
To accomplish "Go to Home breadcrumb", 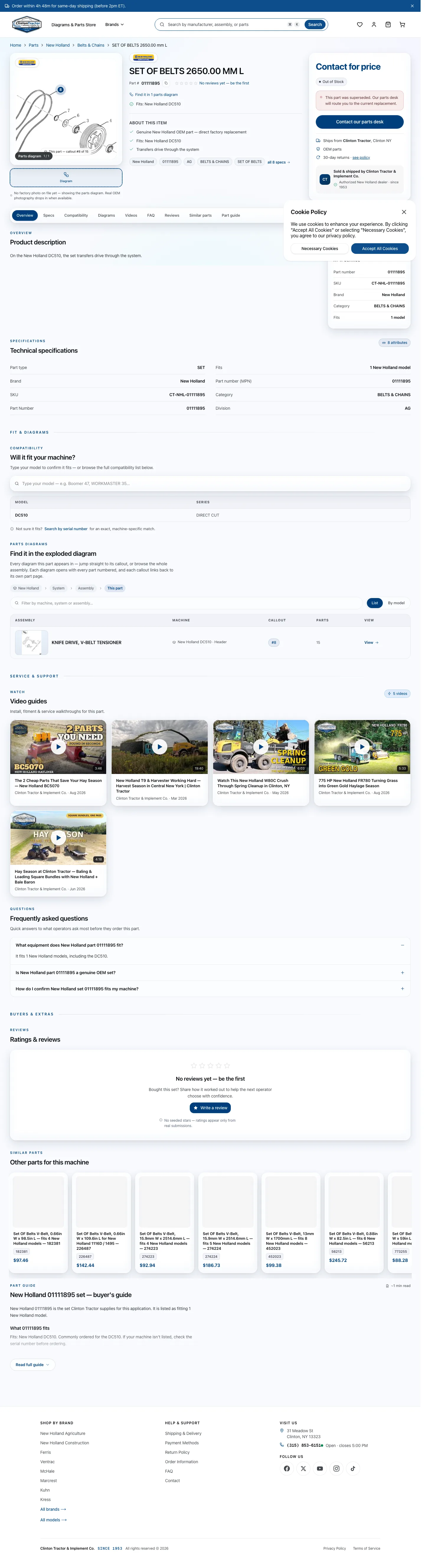I will (x=16, y=46).
